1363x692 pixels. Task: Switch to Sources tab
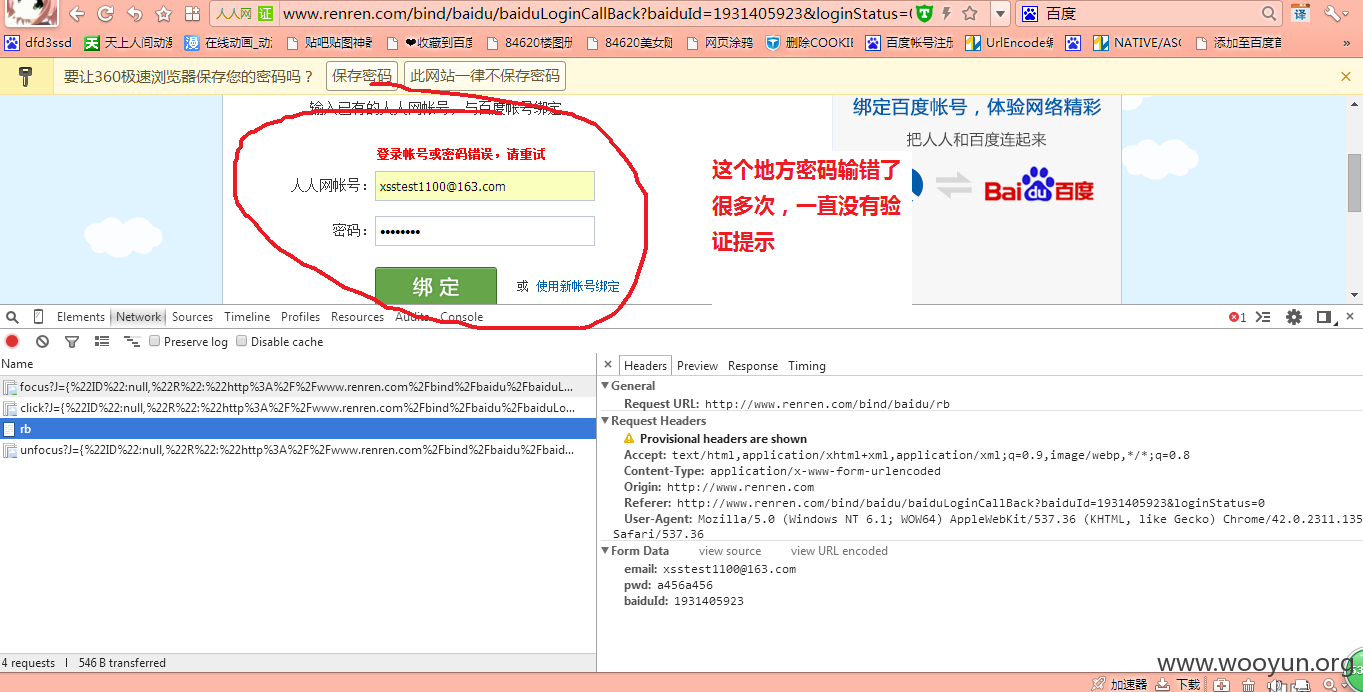[192, 317]
